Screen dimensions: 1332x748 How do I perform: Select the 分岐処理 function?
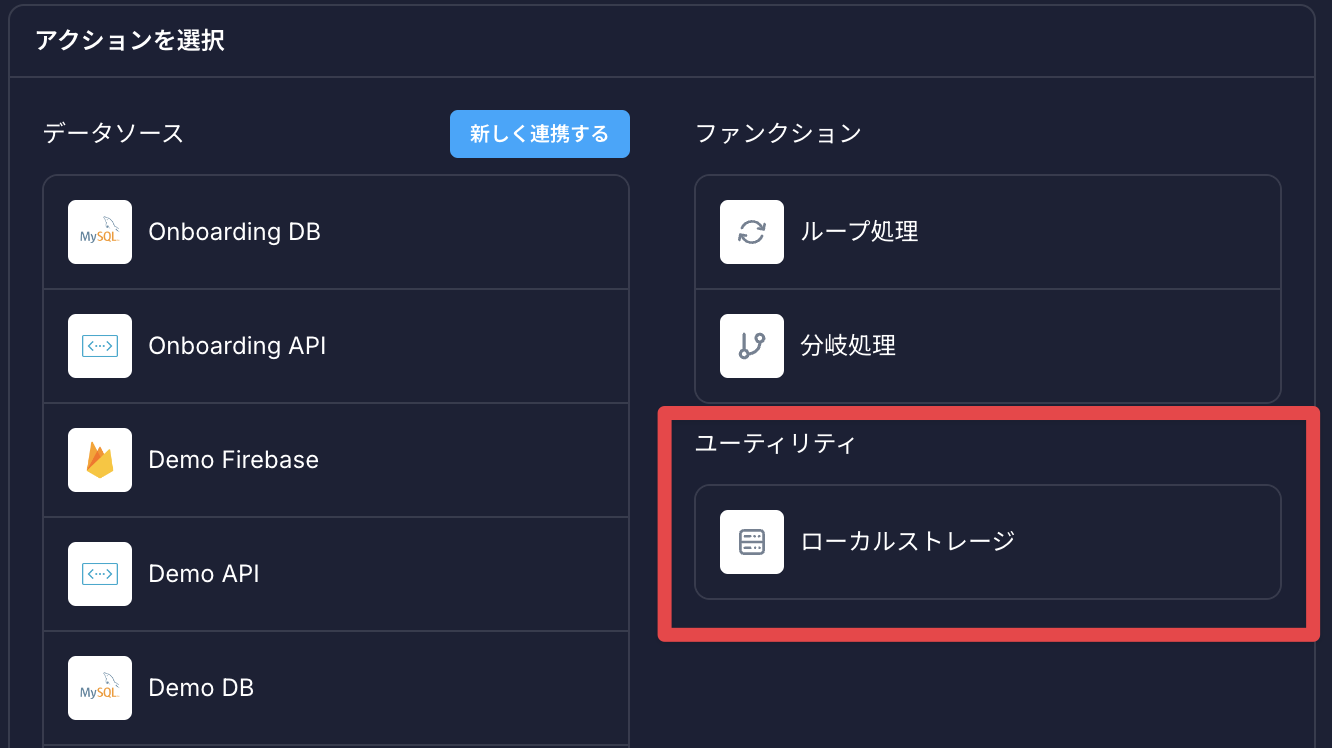[x=988, y=346]
